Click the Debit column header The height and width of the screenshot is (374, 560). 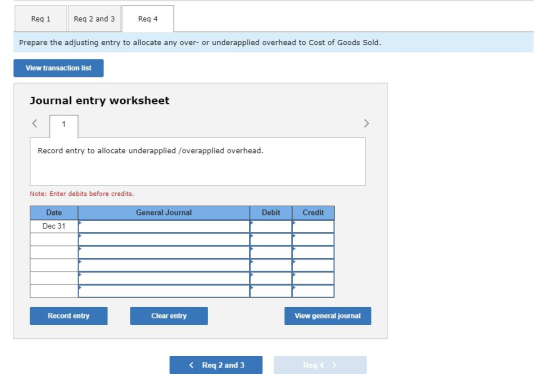271,213
